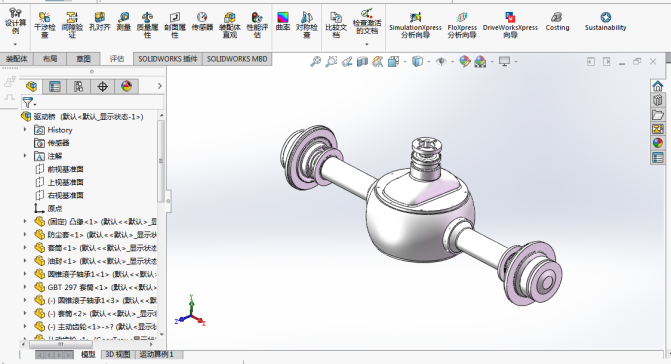The height and width of the screenshot is (364, 671).
Task: Open DriveWorksXpress wizard
Action: pyautogui.click(x=510, y=25)
